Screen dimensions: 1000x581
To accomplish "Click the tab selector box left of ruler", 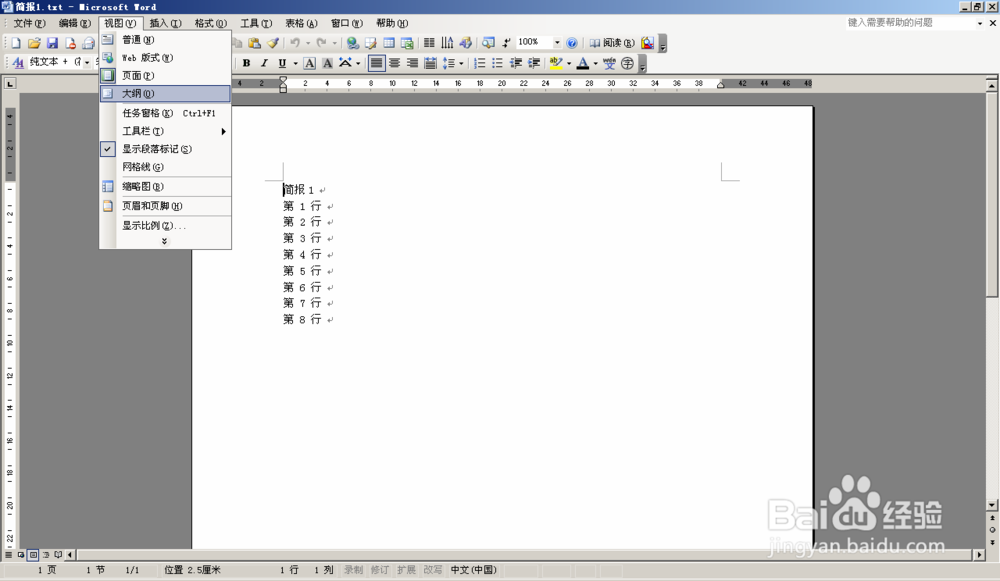I will [x=10, y=84].
